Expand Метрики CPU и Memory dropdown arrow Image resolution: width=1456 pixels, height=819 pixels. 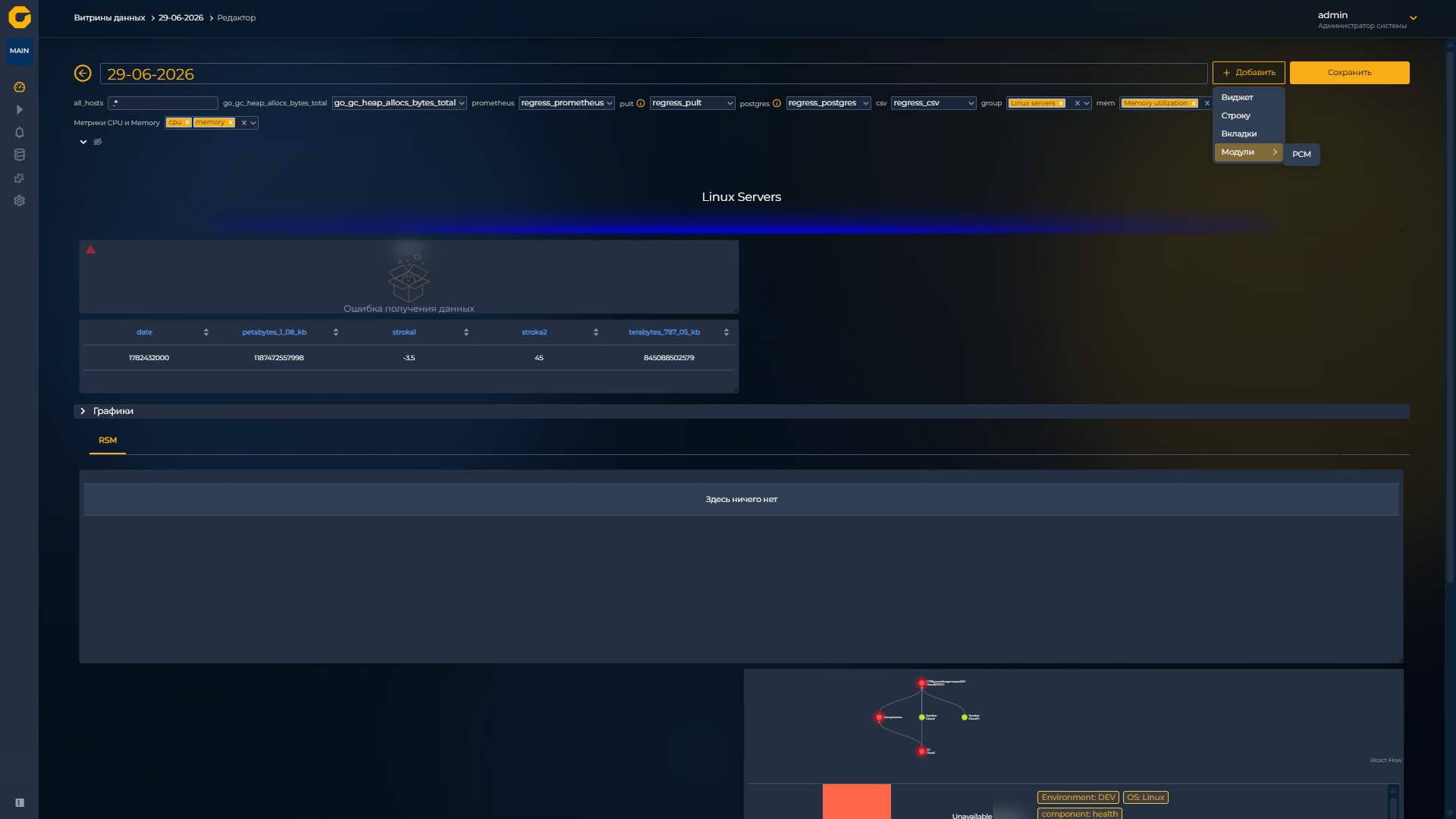(253, 123)
